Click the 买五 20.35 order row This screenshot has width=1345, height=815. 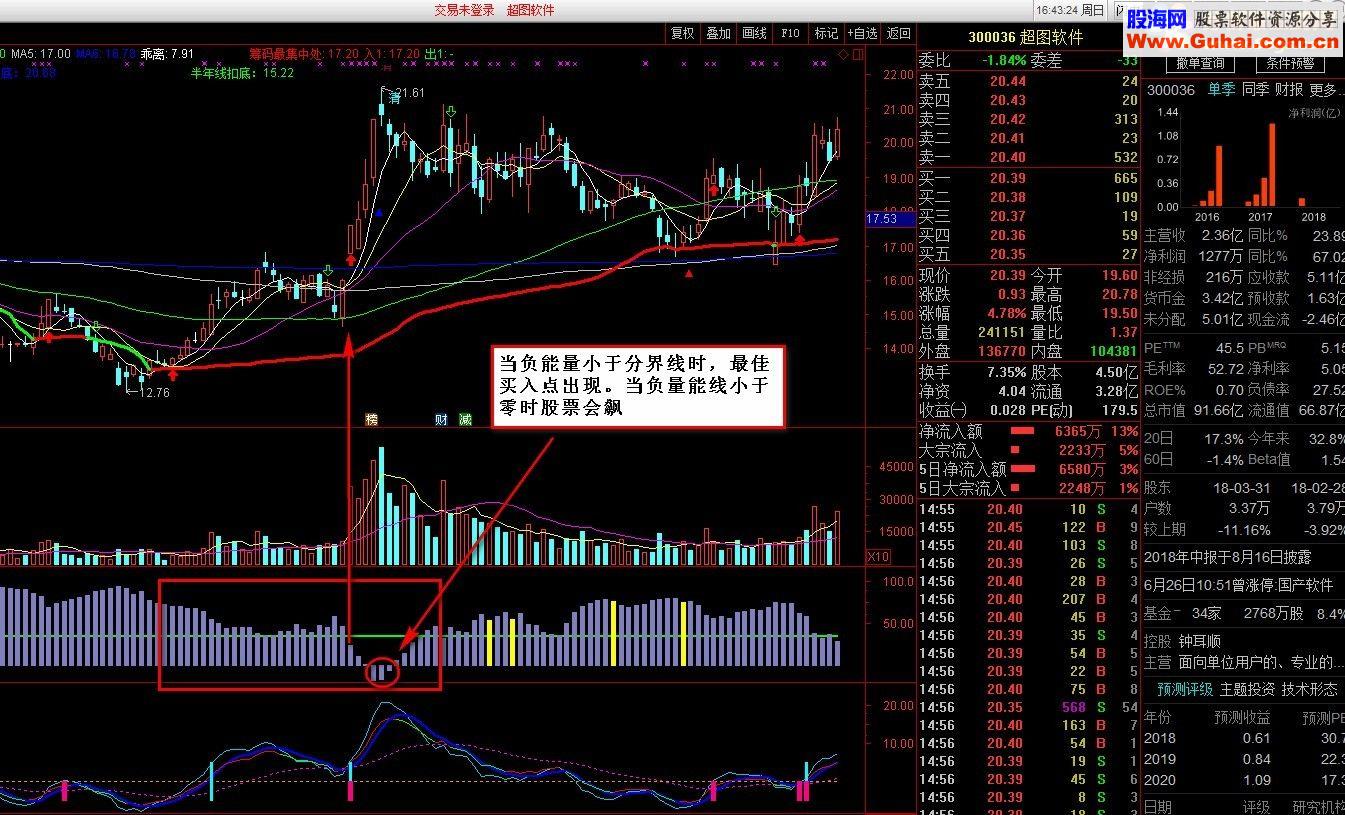[1028, 254]
